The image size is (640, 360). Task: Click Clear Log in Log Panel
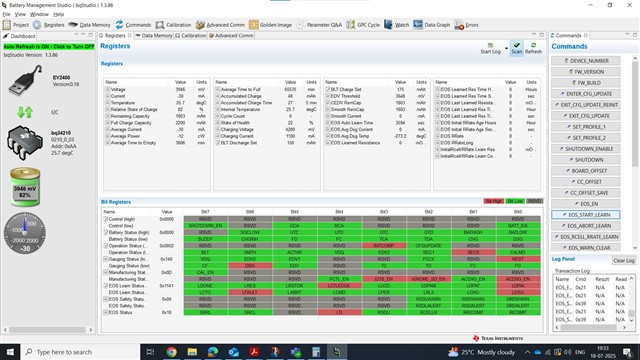coord(624,260)
